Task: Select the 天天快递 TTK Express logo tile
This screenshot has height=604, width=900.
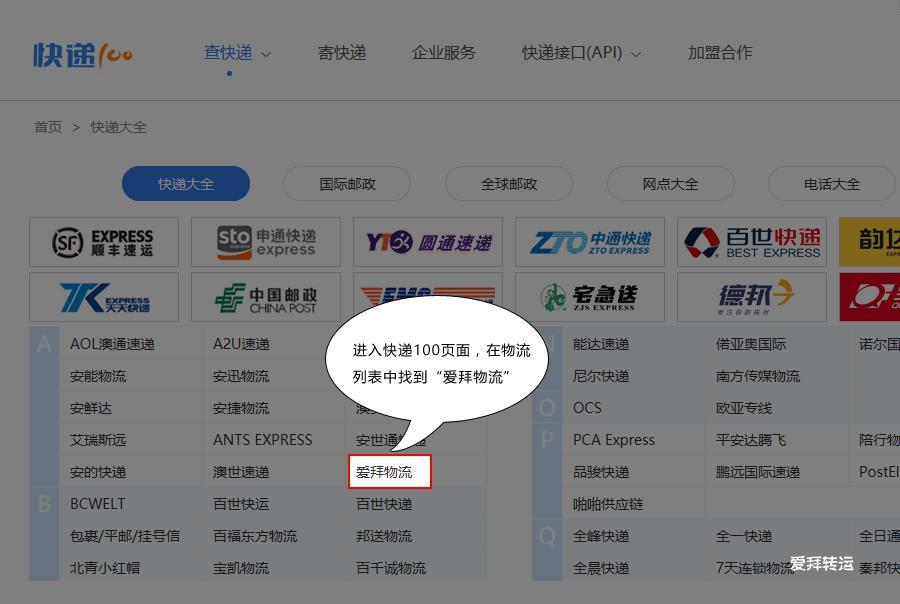Action: [104, 297]
